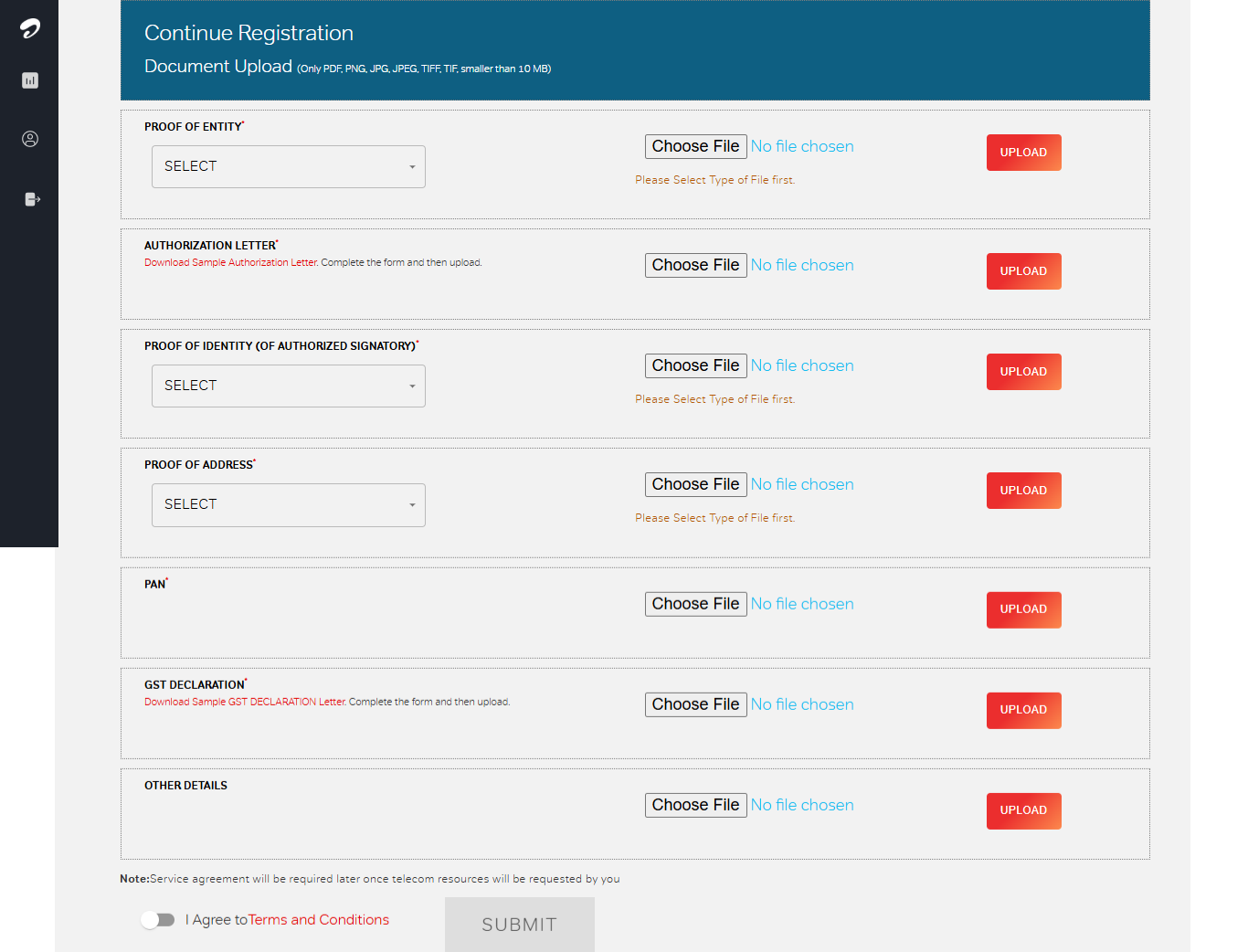Image resolution: width=1248 pixels, height=952 pixels.
Task: Click UPLOAD for Proof of Address
Action: tap(1023, 491)
